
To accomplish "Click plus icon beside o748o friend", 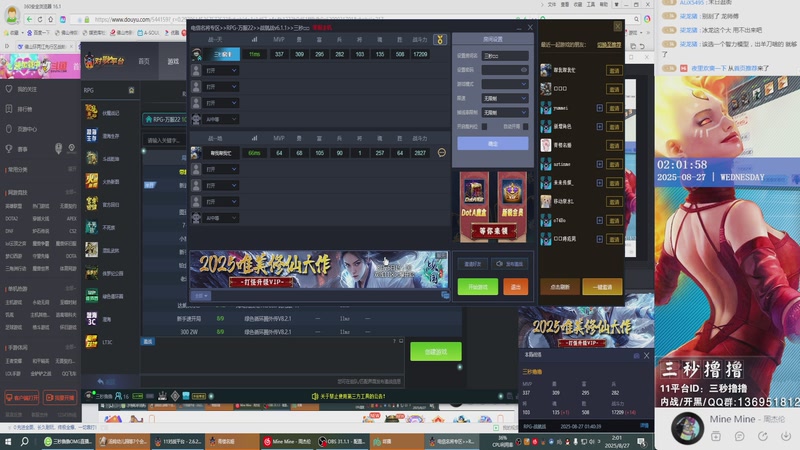I will point(599,220).
